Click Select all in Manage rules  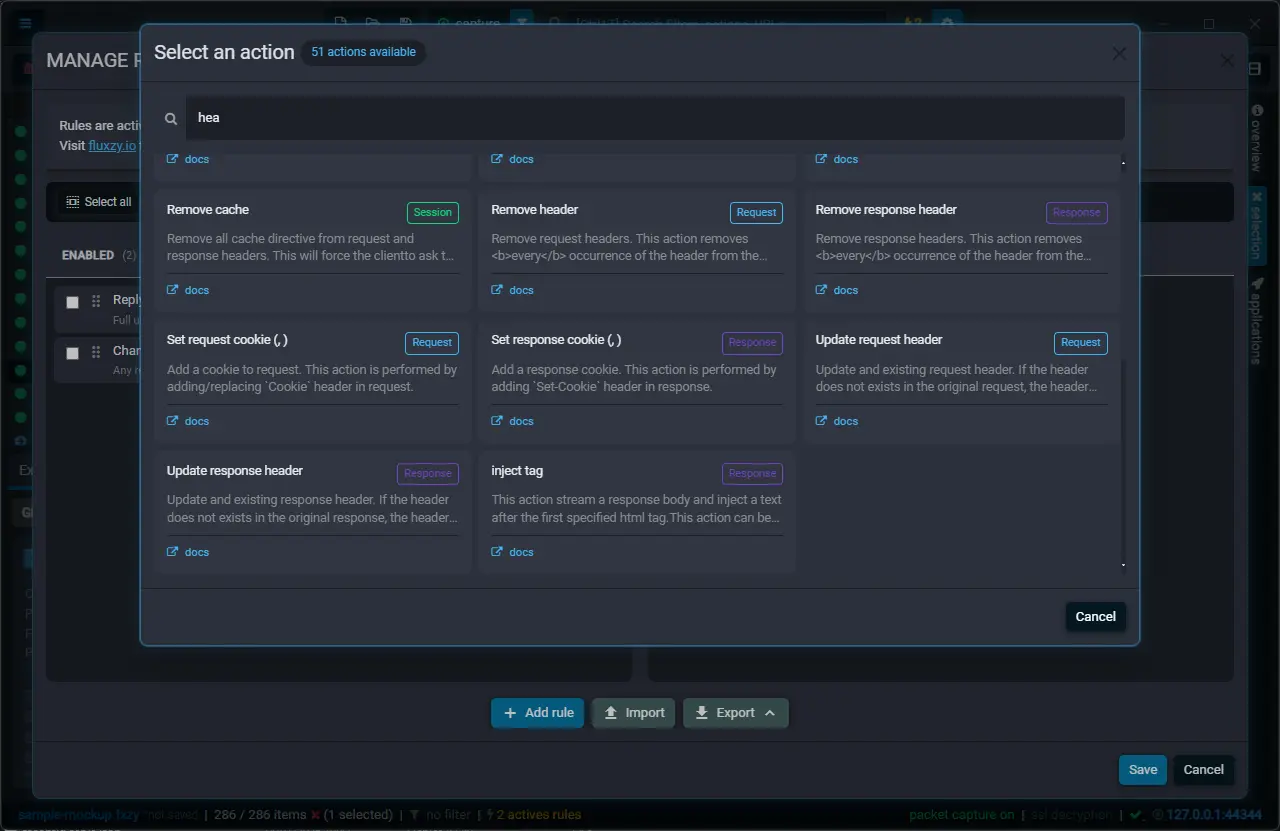point(98,202)
